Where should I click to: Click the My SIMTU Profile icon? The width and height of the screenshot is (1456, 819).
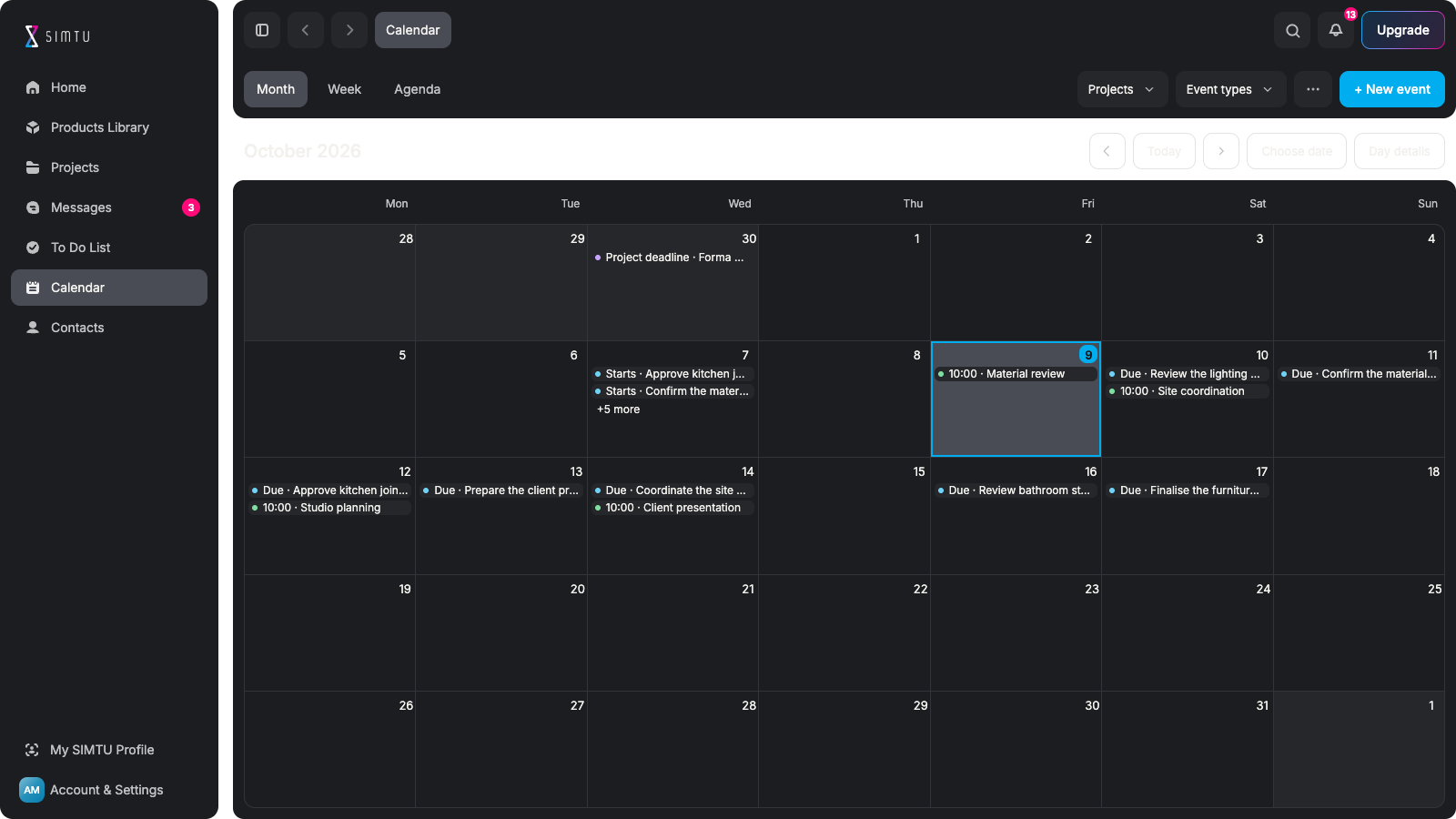pyautogui.click(x=32, y=750)
